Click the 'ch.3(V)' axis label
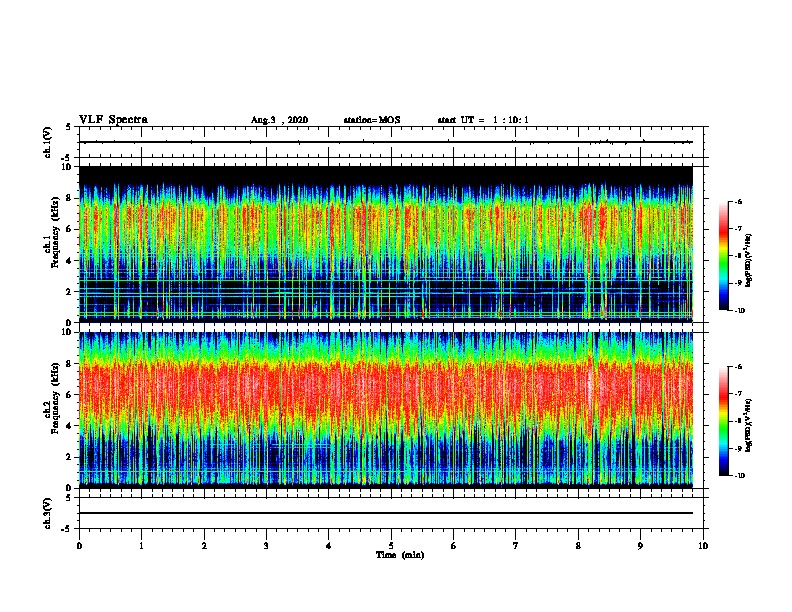Screen dimensions: 792x612 click(x=47, y=514)
